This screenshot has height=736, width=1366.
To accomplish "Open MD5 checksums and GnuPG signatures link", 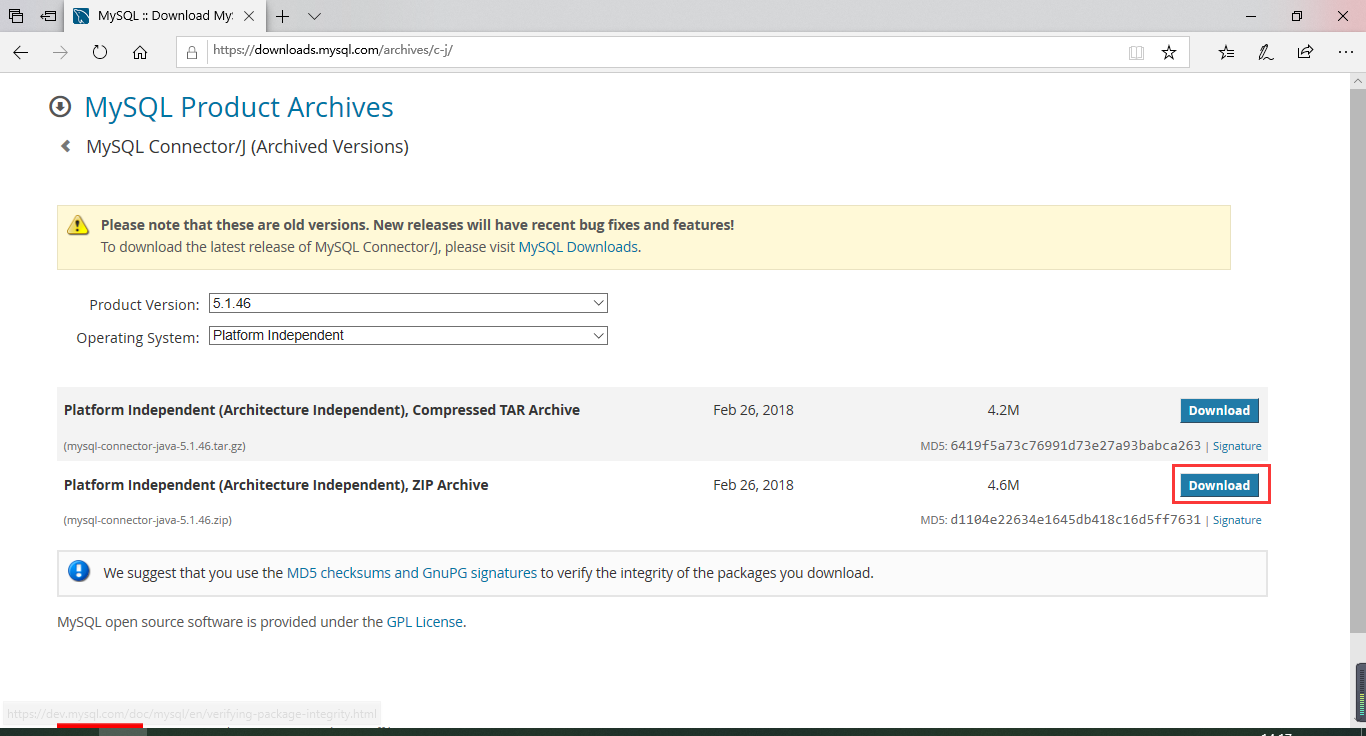I will tap(412, 573).
